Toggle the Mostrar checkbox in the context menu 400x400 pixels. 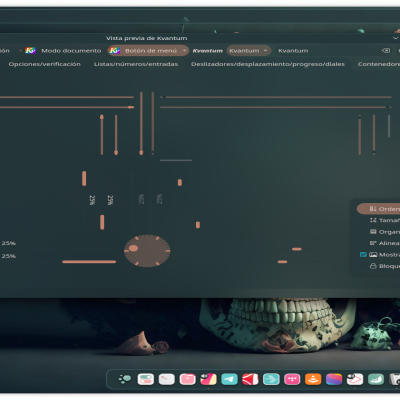(x=363, y=255)
